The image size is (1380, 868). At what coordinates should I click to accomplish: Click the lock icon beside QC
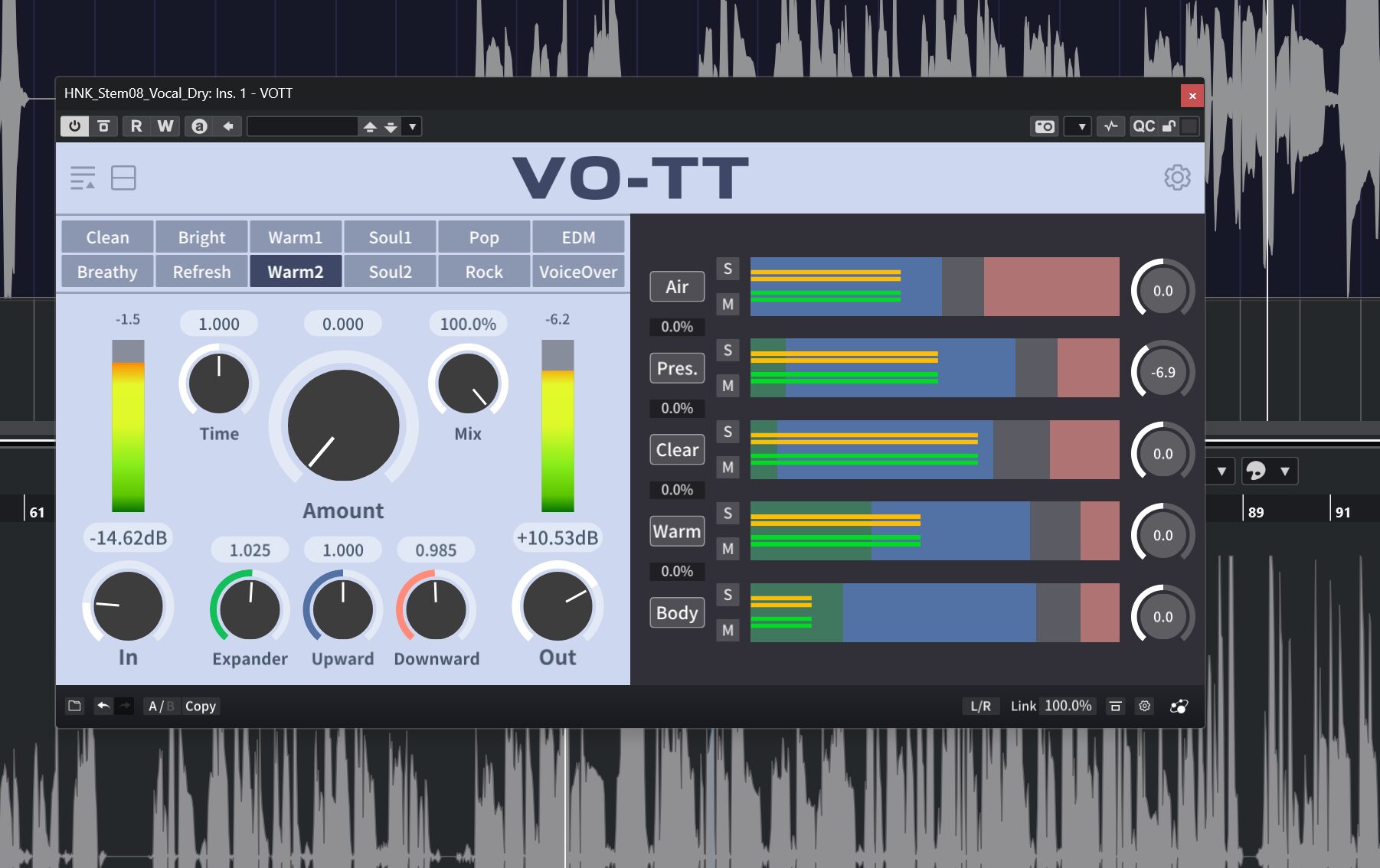[1169, 126]
